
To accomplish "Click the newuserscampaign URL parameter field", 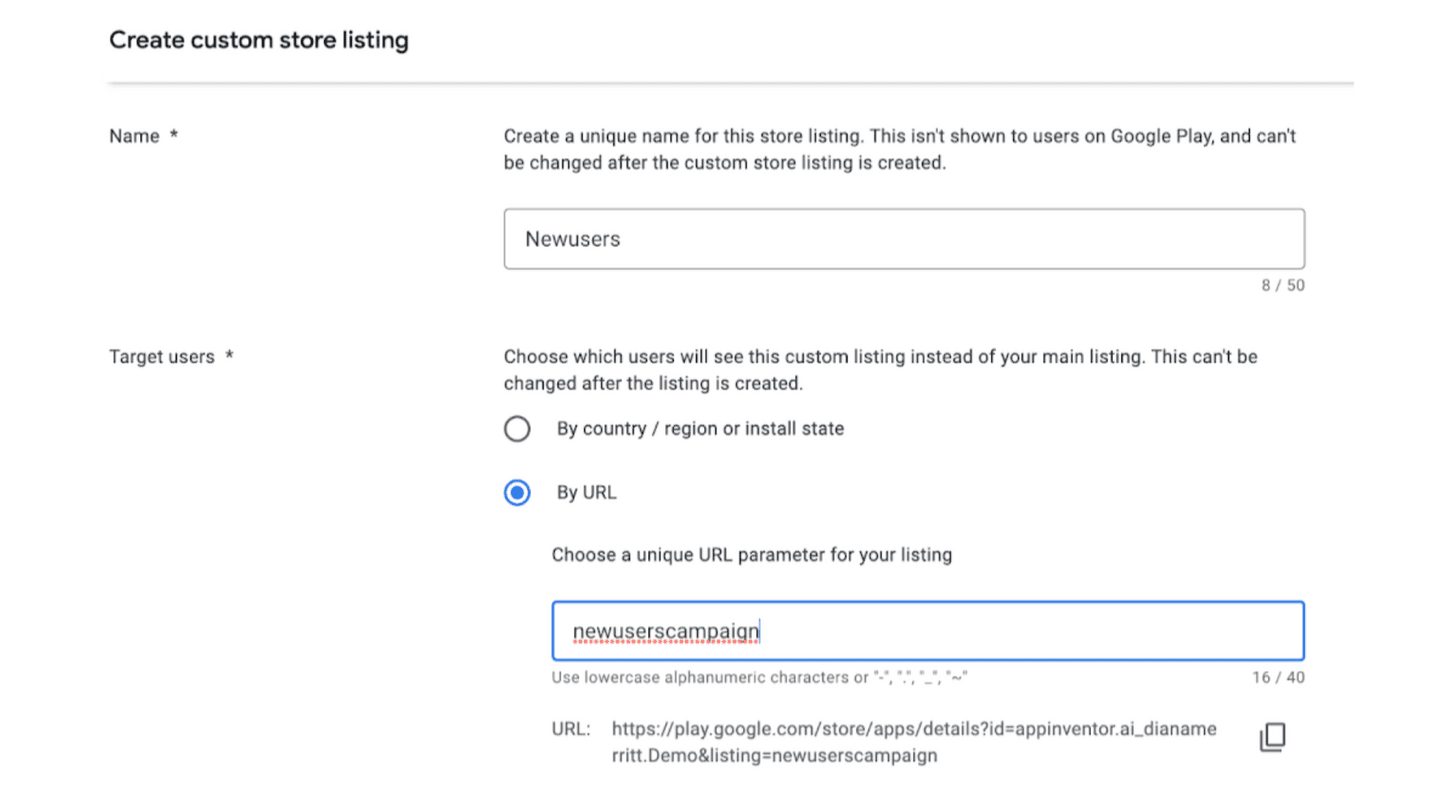I will click(927, 631).
